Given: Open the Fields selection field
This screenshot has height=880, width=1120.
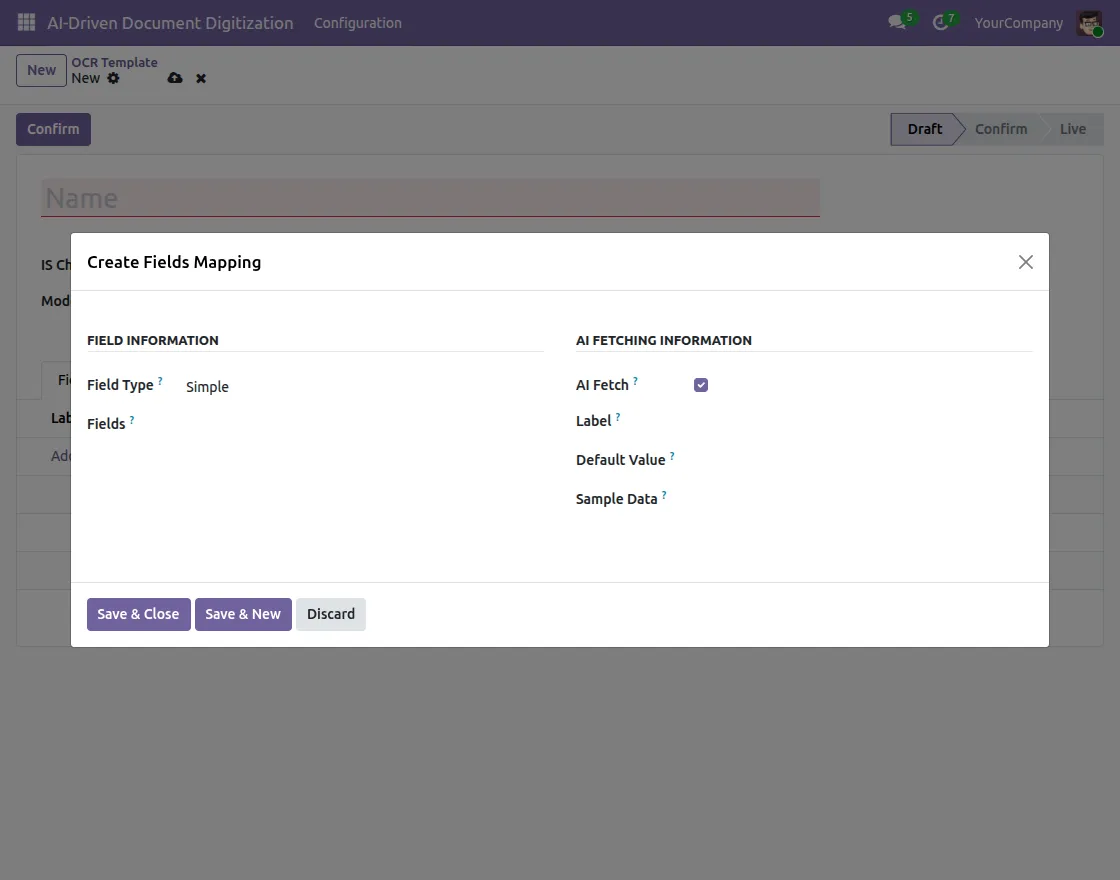Looking at the screenshot, I should tap(364, 424).
